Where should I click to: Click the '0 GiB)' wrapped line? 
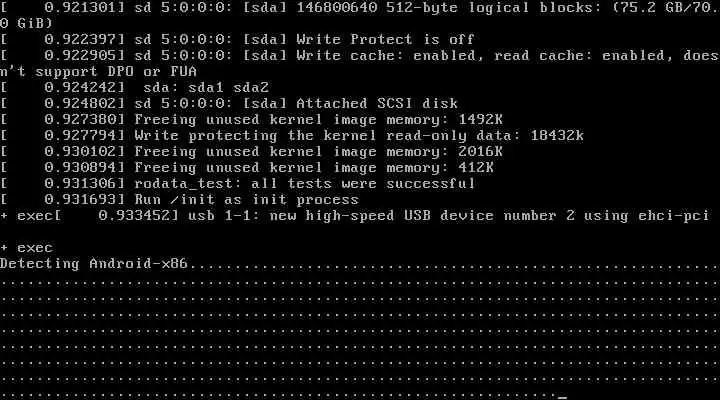tap(26, 23)
